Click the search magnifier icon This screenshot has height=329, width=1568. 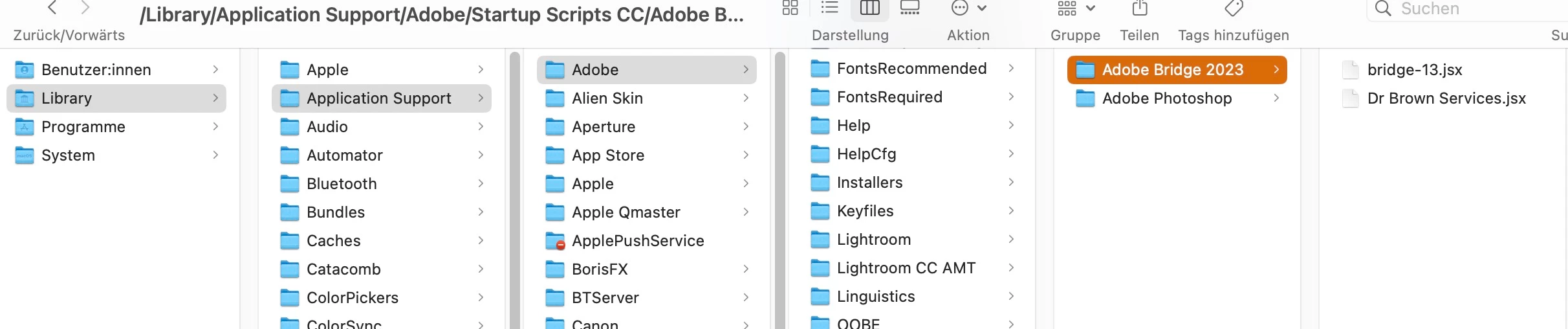pyautogui.click(x=1383, y=8)
